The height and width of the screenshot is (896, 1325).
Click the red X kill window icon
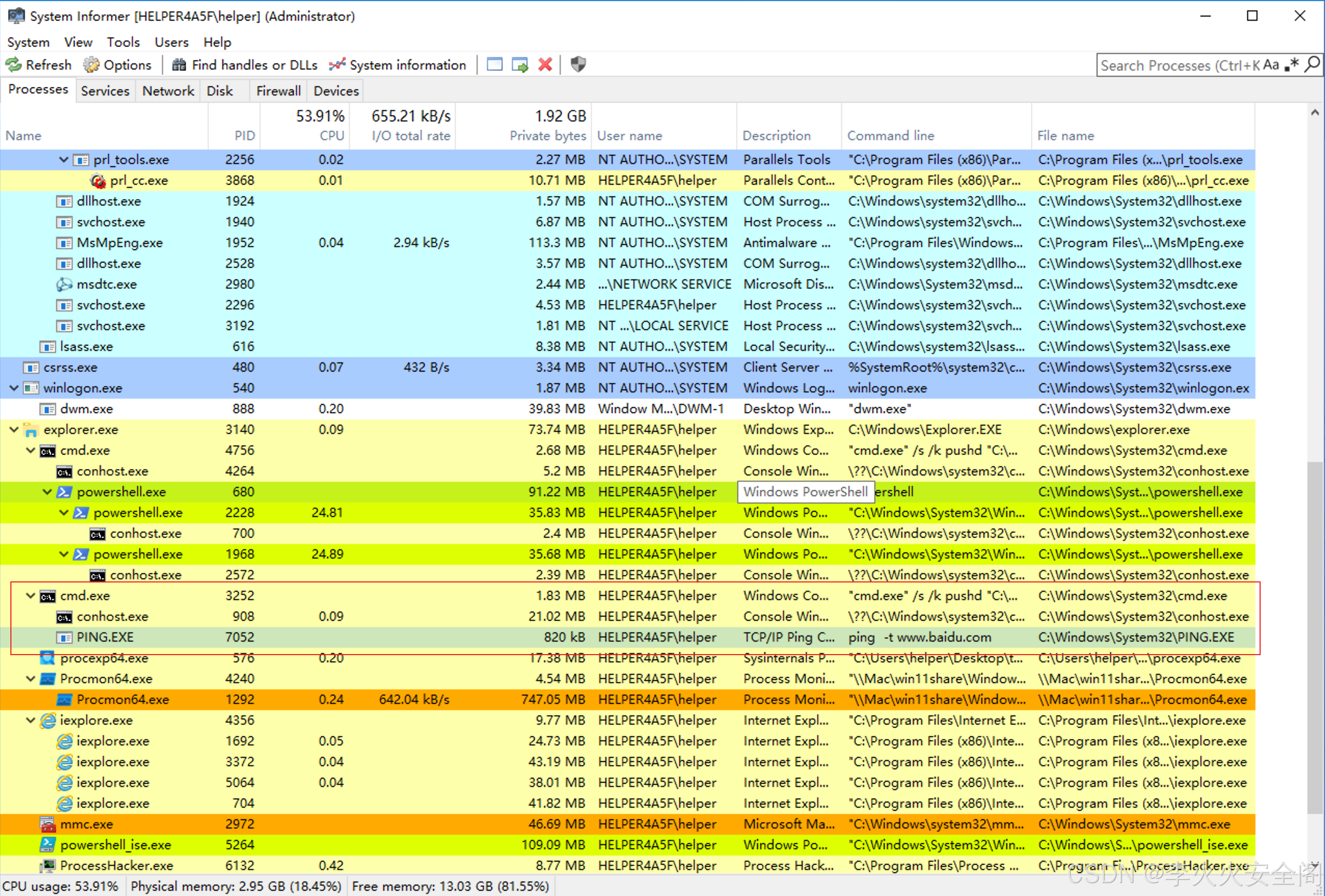545,64
